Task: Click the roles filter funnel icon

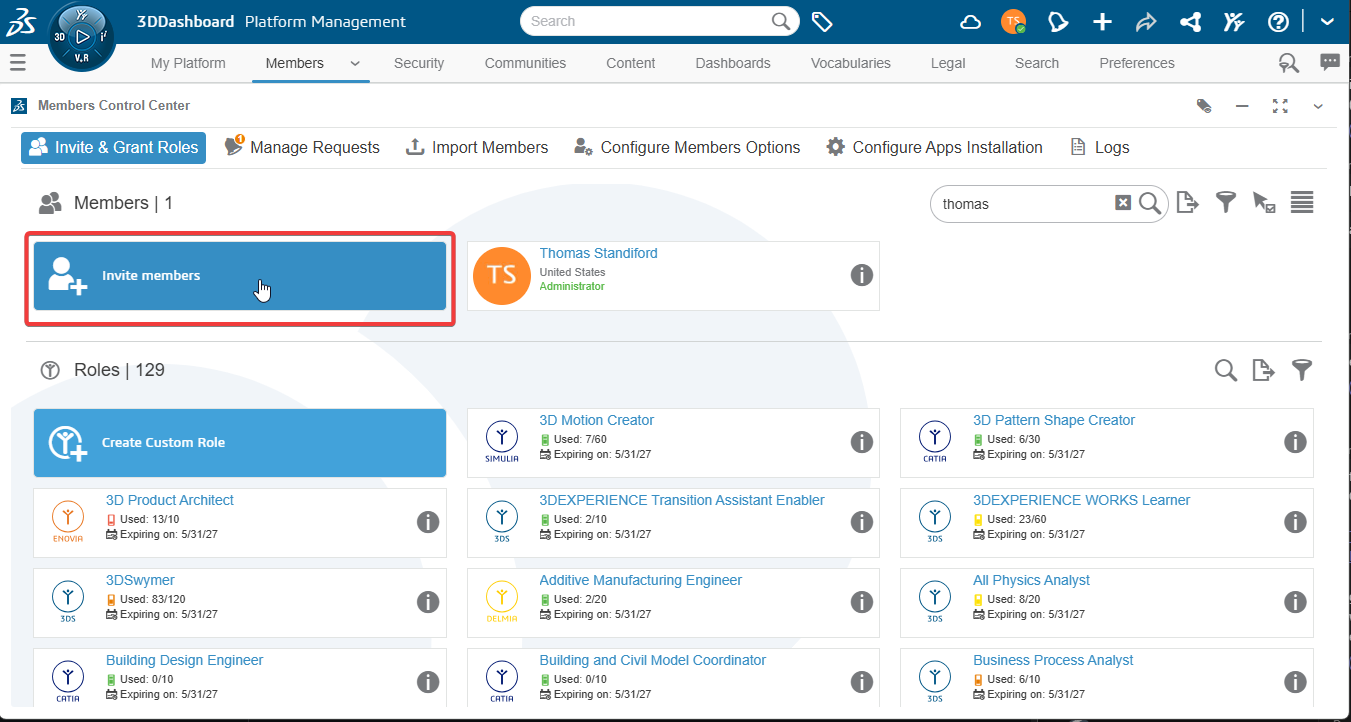Action: point(1302,371)
